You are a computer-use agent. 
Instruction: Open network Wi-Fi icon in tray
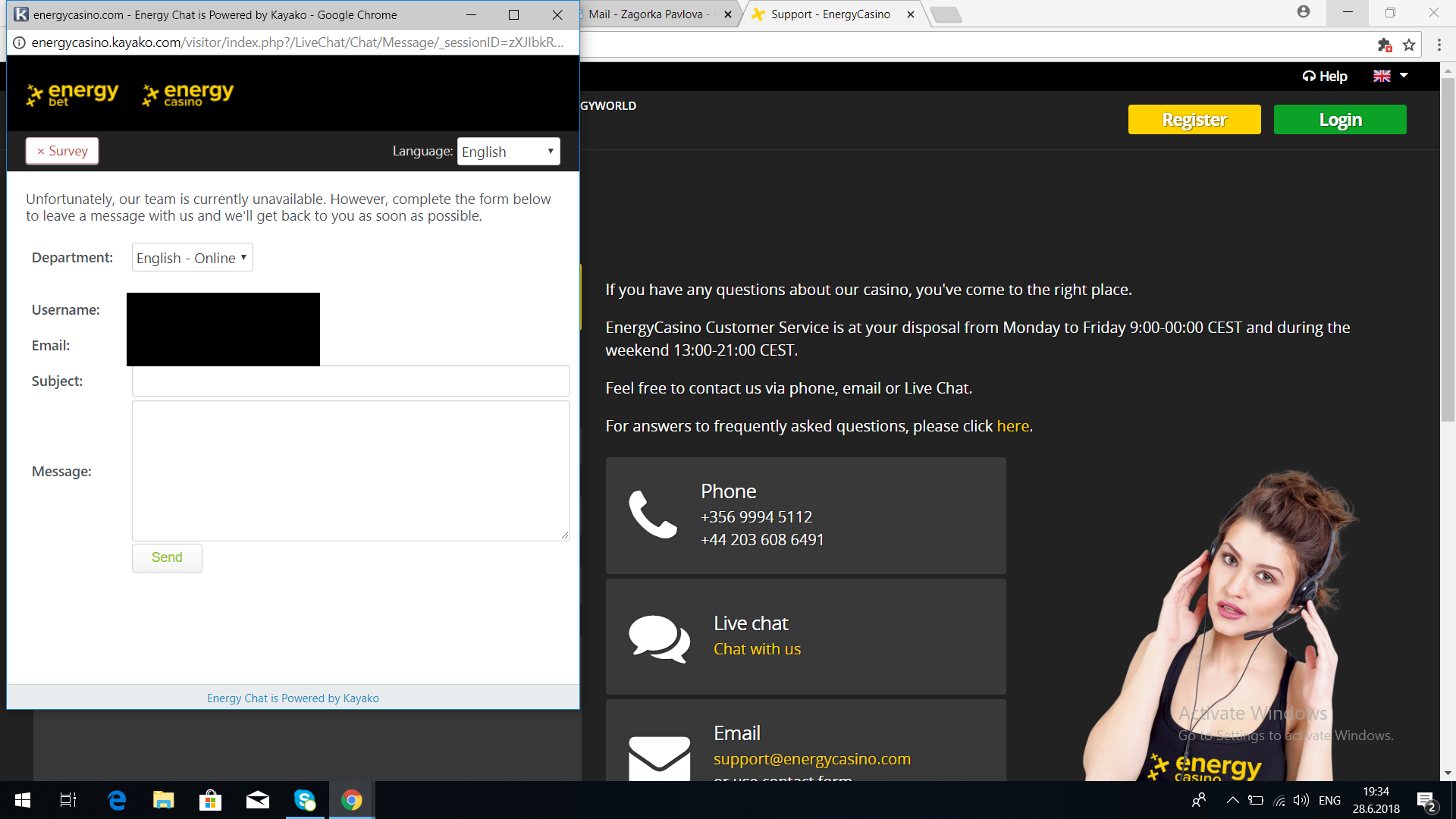point(1279,800)
